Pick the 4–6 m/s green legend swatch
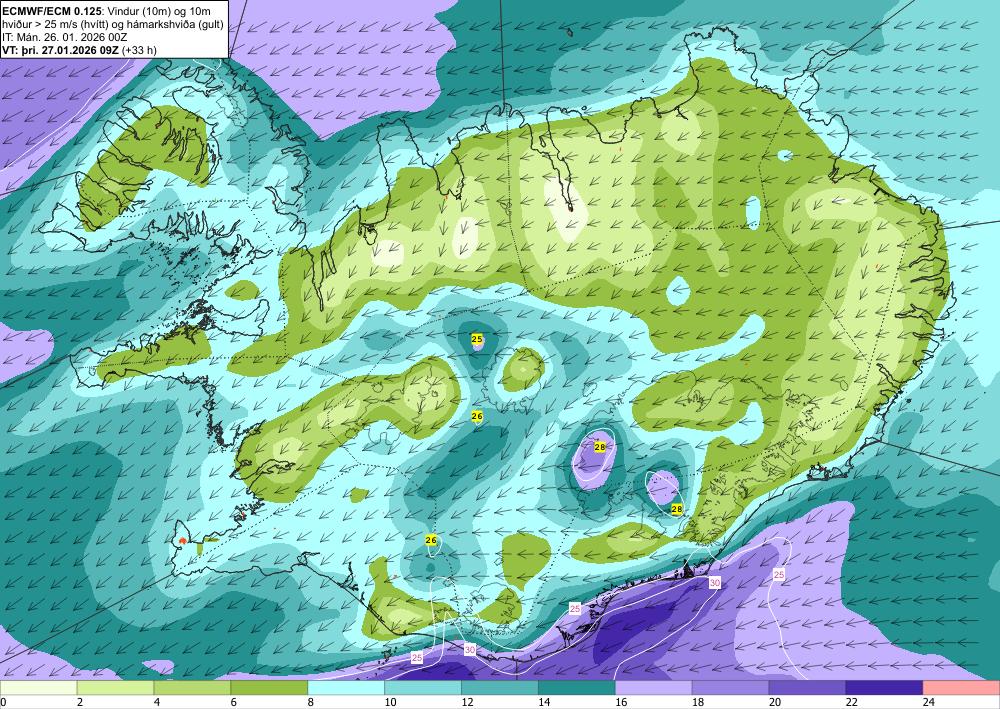1000x709 pixels. tap(192, 688)
